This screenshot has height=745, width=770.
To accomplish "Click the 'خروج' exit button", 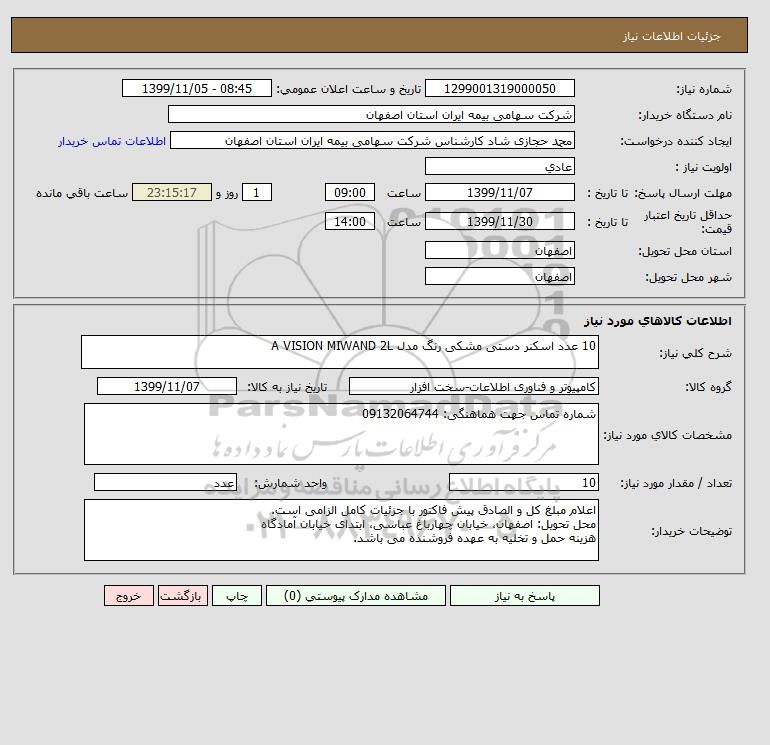I will click(x=129, y=596).
